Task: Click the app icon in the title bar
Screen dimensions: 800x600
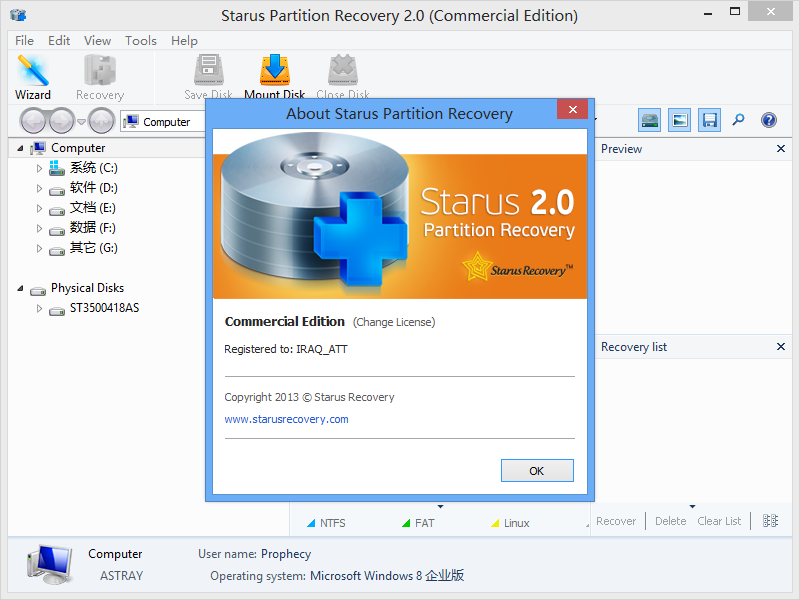Action: [18, 15]
